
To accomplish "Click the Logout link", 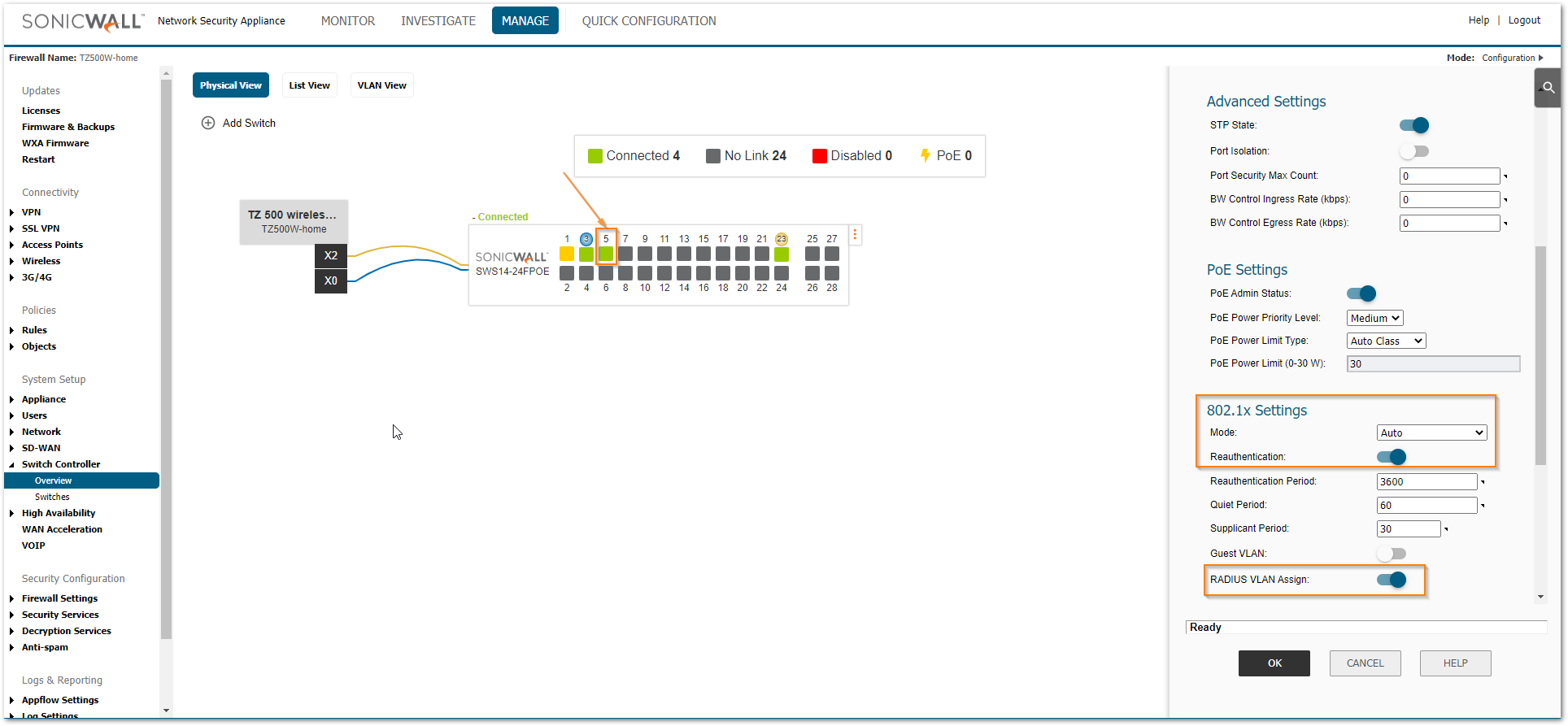I will 1524,20.
